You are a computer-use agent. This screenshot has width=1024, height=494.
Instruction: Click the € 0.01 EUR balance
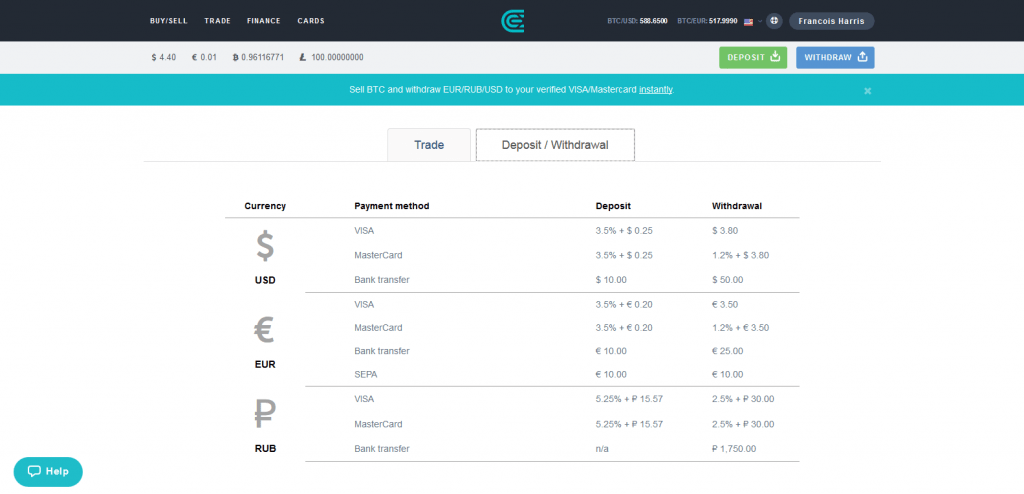(204, 58)
